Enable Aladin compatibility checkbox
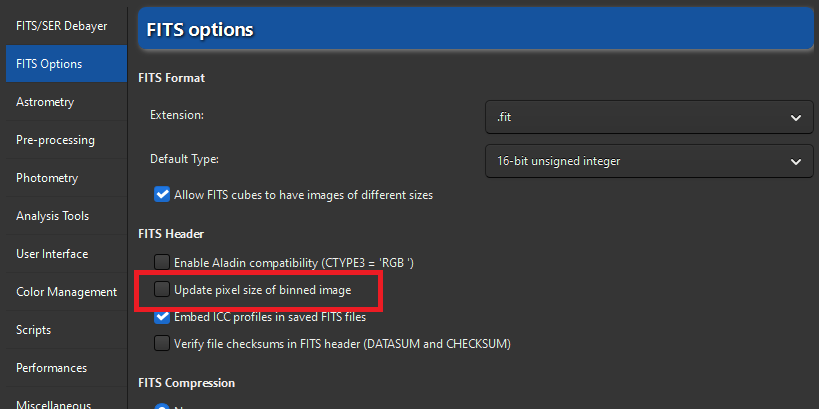This screenshot has height=409, width=819. click(x=162, y=262)
